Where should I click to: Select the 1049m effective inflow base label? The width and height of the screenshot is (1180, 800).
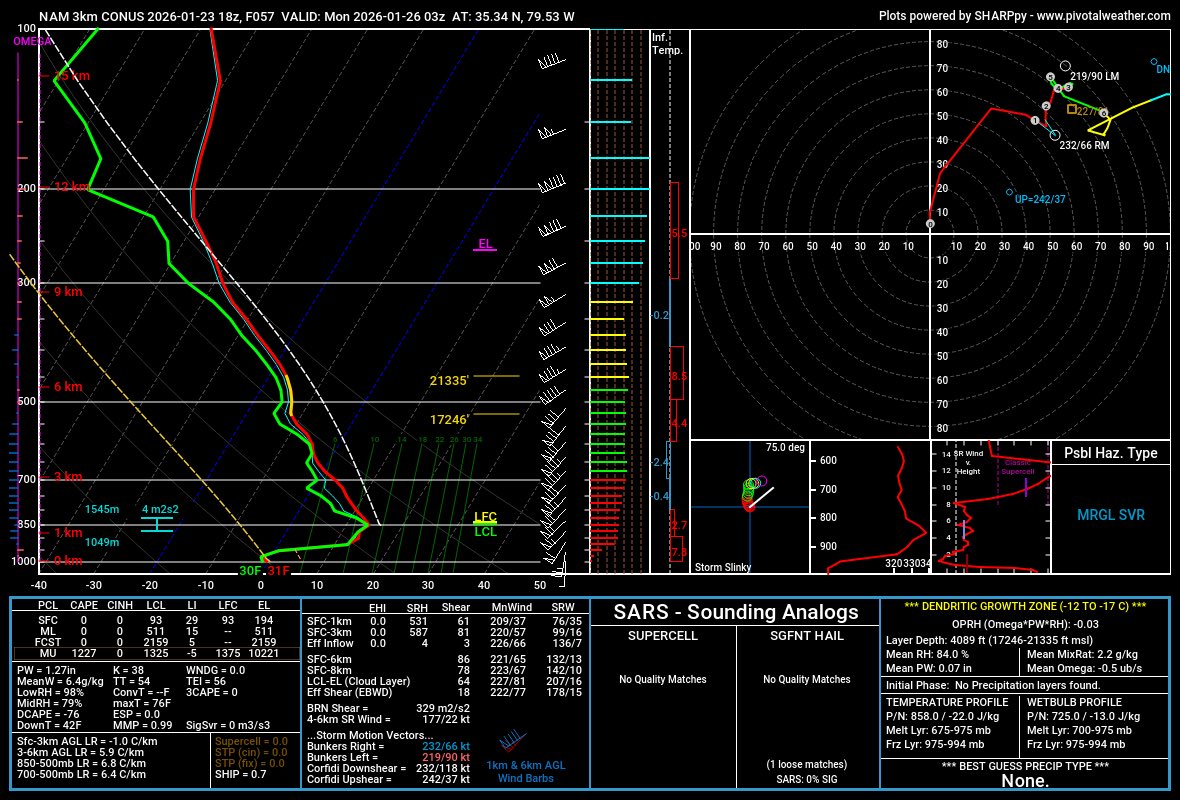[x=102, y=542]
